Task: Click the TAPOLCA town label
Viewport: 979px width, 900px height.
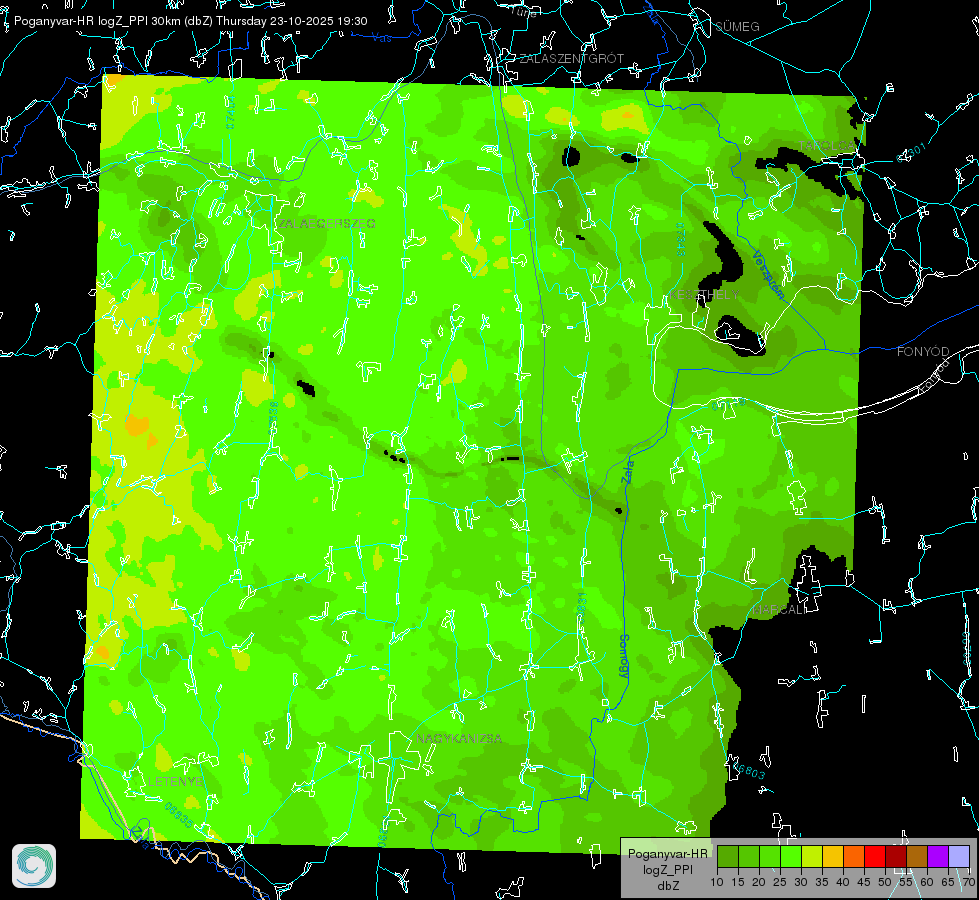Action: pyautogui.click(x=827, y=146)
